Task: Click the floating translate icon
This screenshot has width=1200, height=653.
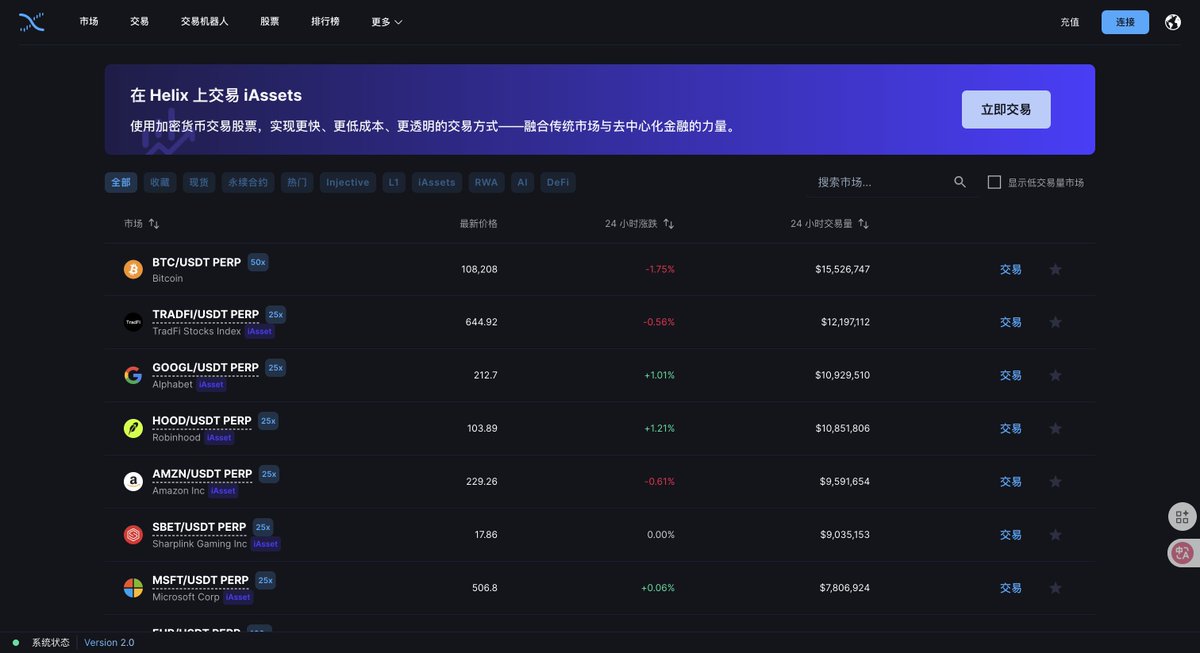Action: 1182,552
